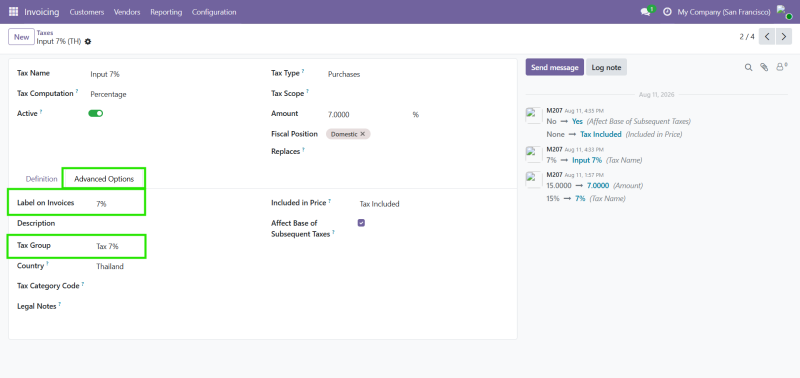Remove the Domestic fiscal position tag
The height and width of the screenshot is (378, 800).
point(363,134)
